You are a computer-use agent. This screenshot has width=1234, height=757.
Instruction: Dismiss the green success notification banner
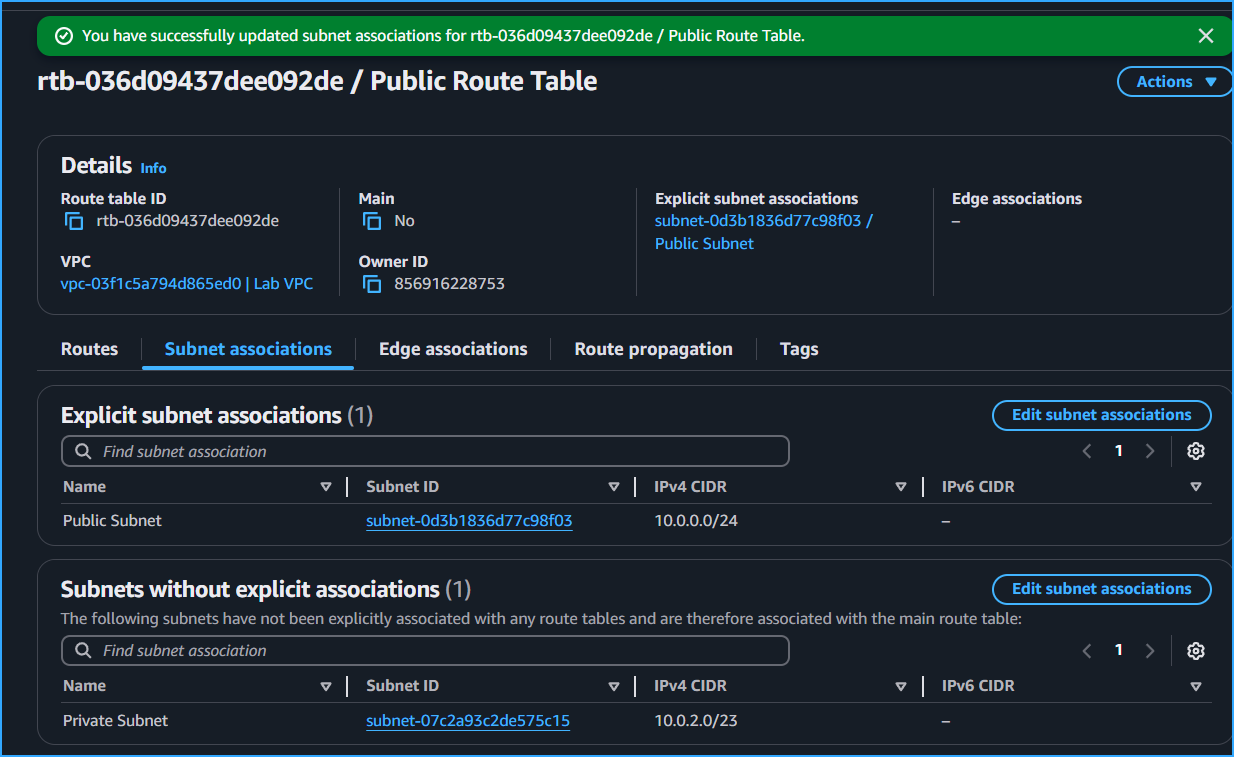pyautogui.click(x=1206, y=34)
